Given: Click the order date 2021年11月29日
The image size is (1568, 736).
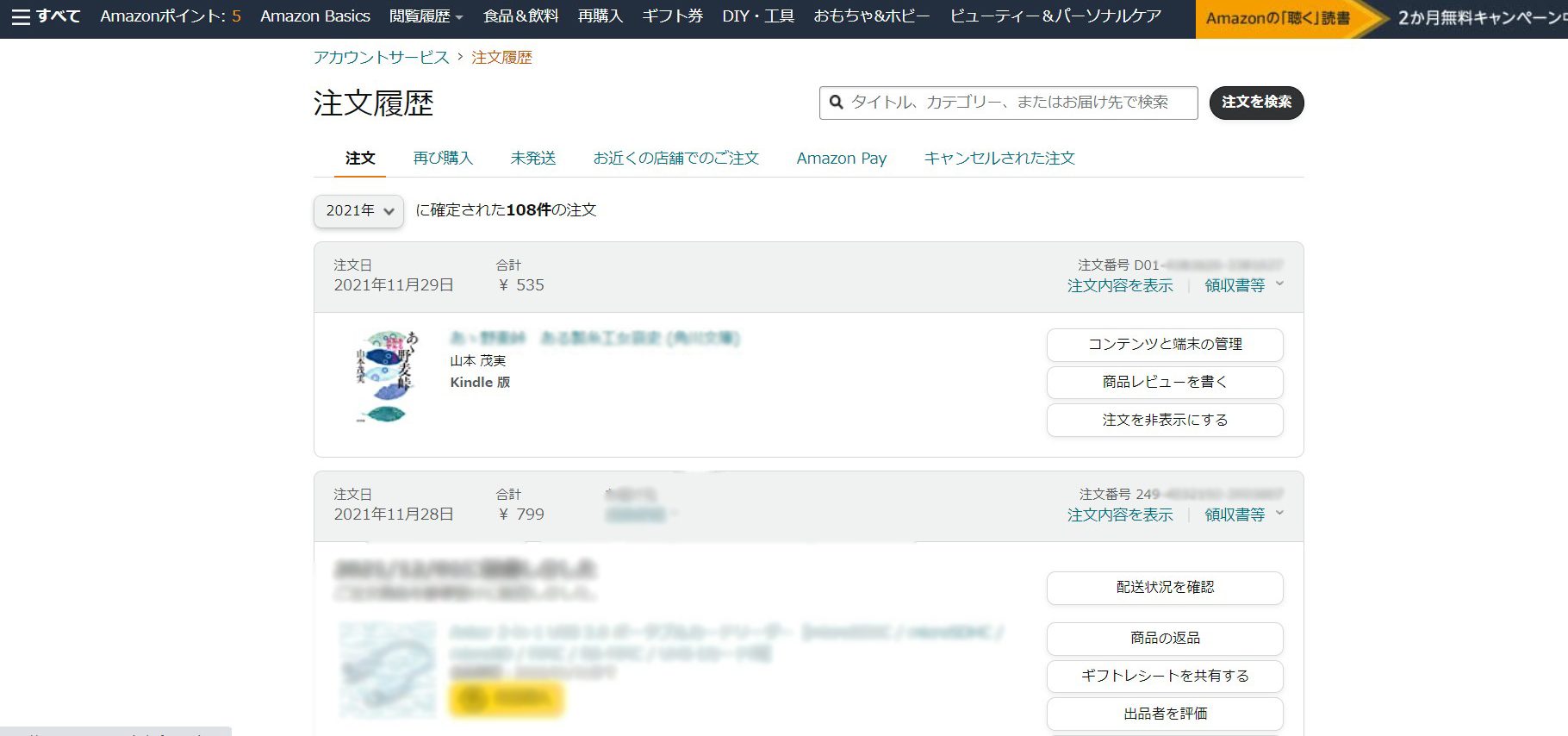Looking at the screenshot, I should tap(394, 285).
